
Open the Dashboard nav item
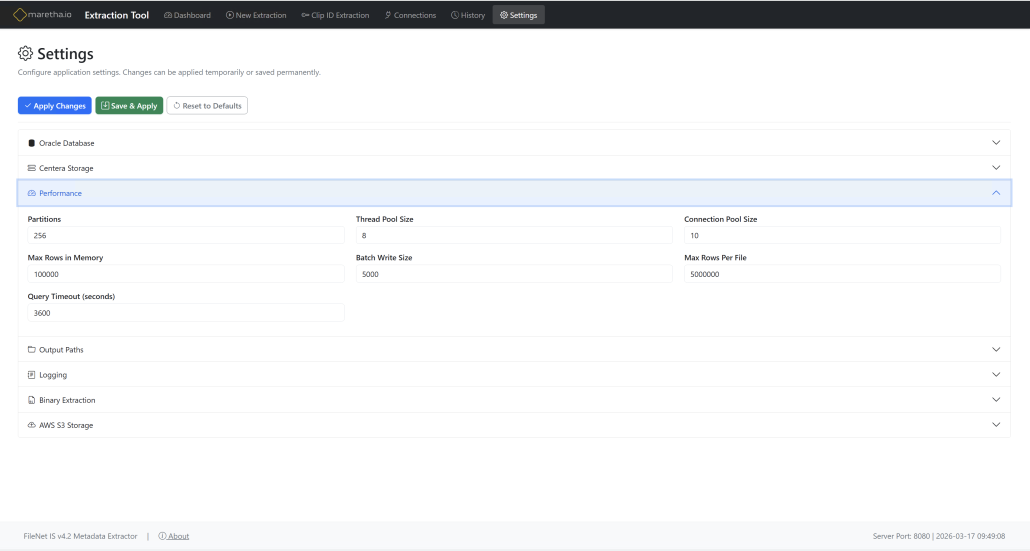click(187, 15)
